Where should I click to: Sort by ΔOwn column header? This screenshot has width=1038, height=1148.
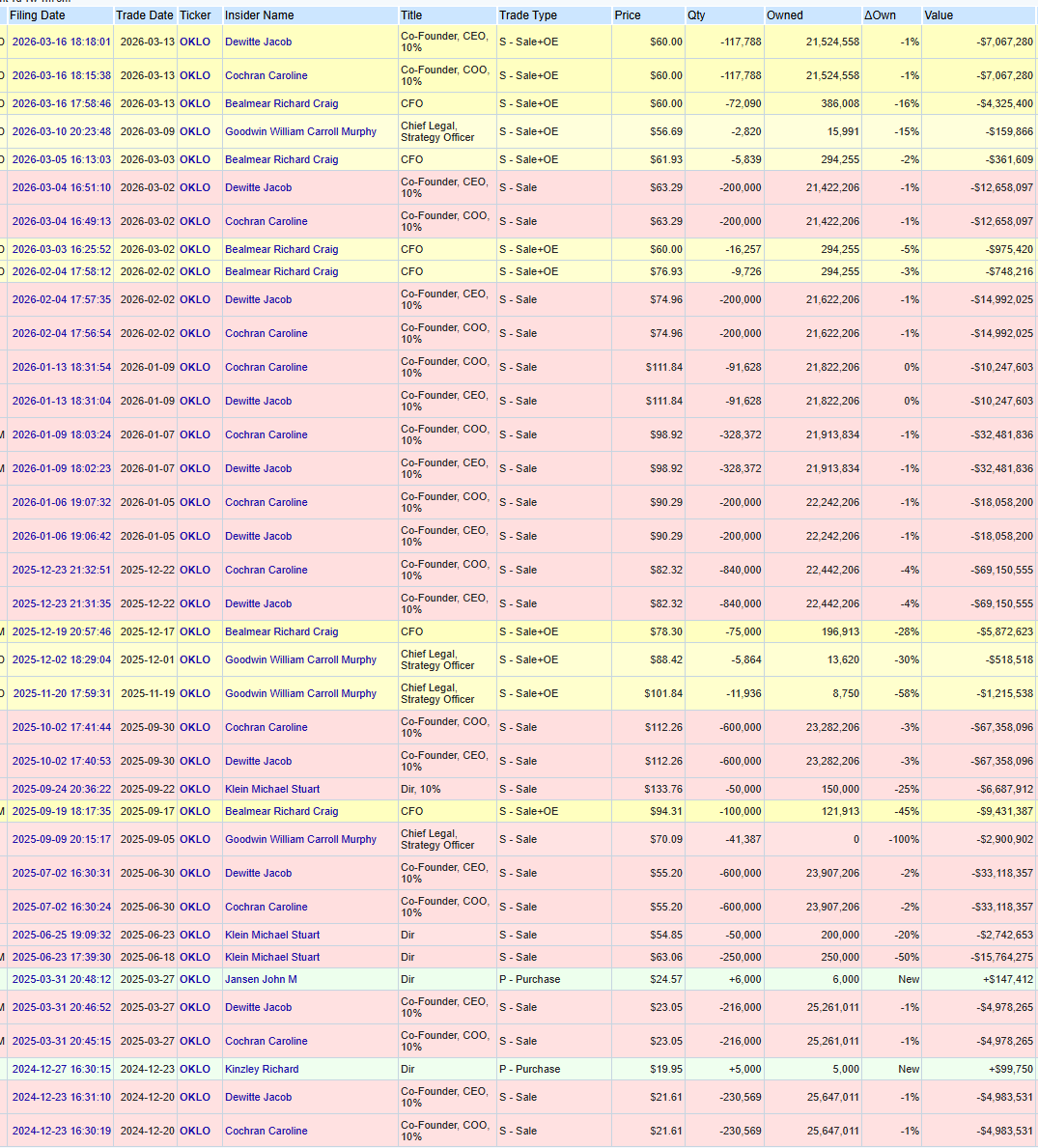point(880,15)
